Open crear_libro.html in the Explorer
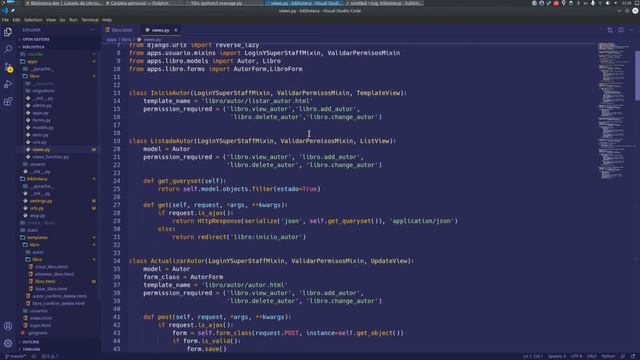Viewport: 640px width, 360px height. pos(51,267)
